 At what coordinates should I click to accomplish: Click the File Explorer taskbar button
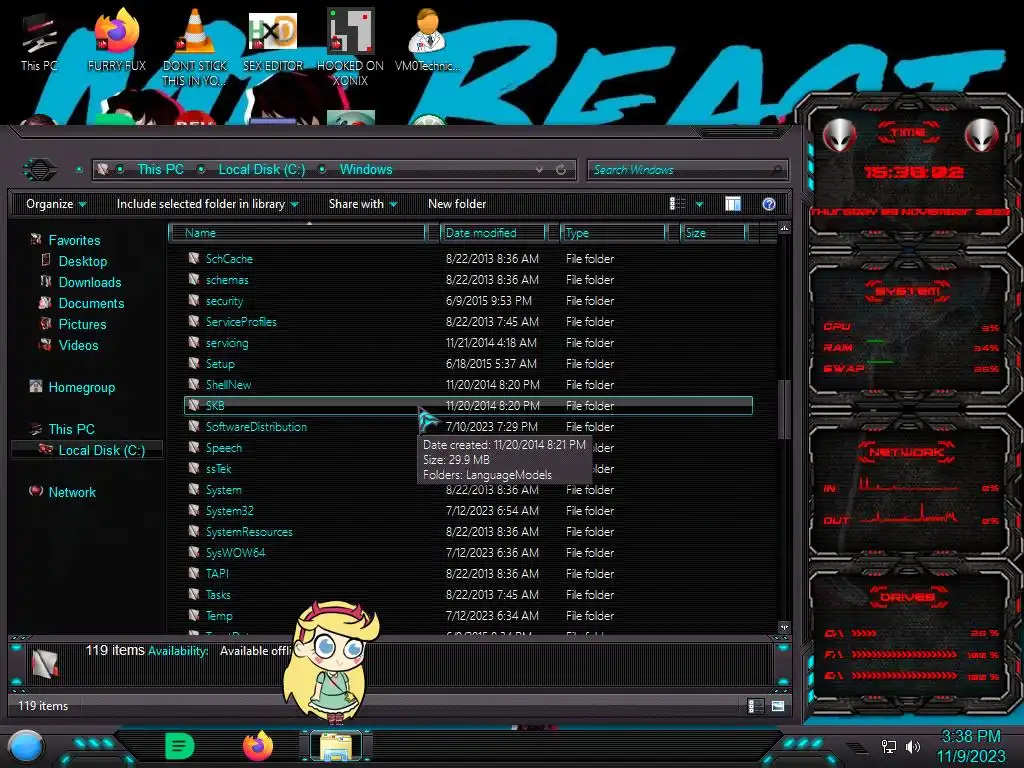click(x=336, y=746)
